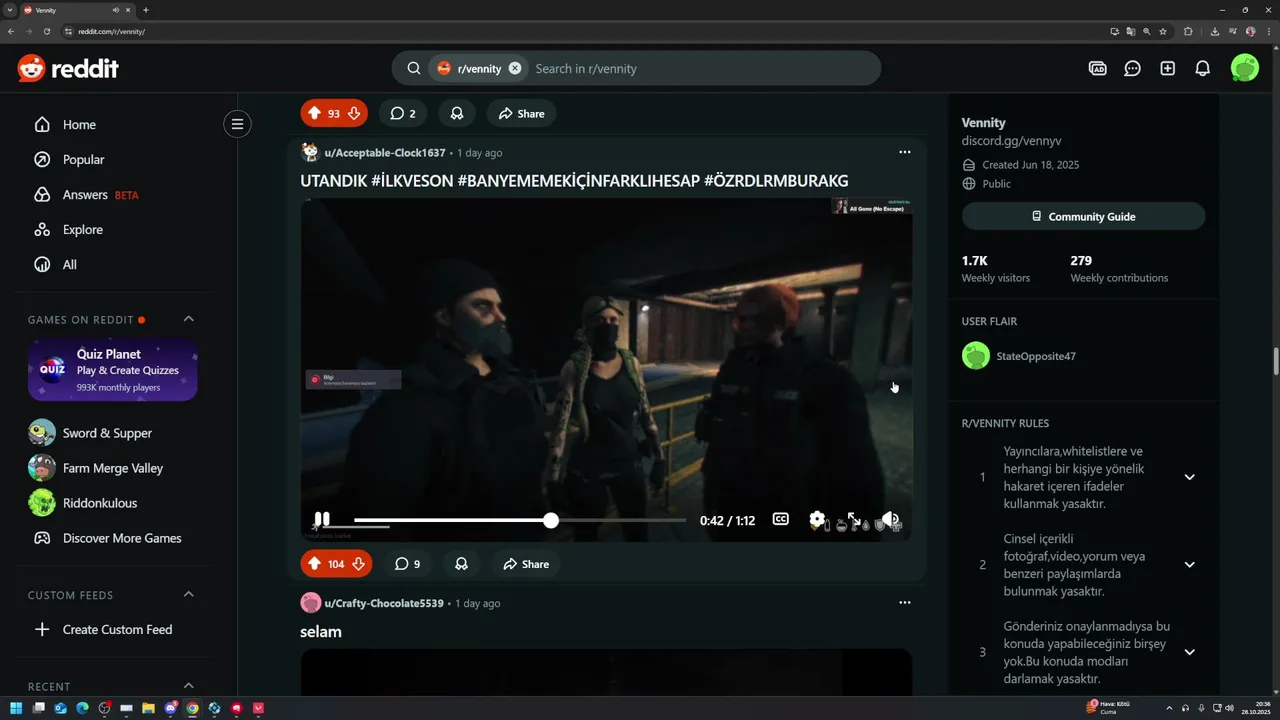Pause the video
Screen dimensions: 1280x720
tap(322, 520)
